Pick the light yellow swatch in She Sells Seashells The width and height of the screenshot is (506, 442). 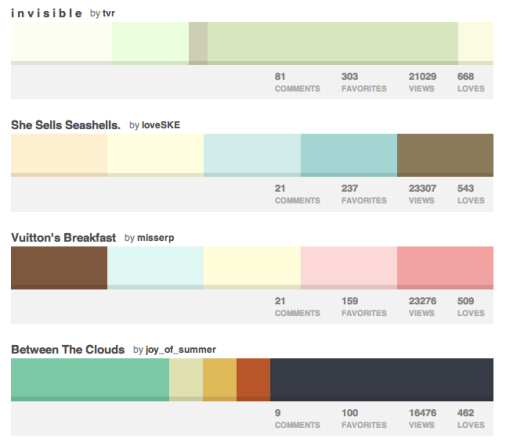coord(155,155)
